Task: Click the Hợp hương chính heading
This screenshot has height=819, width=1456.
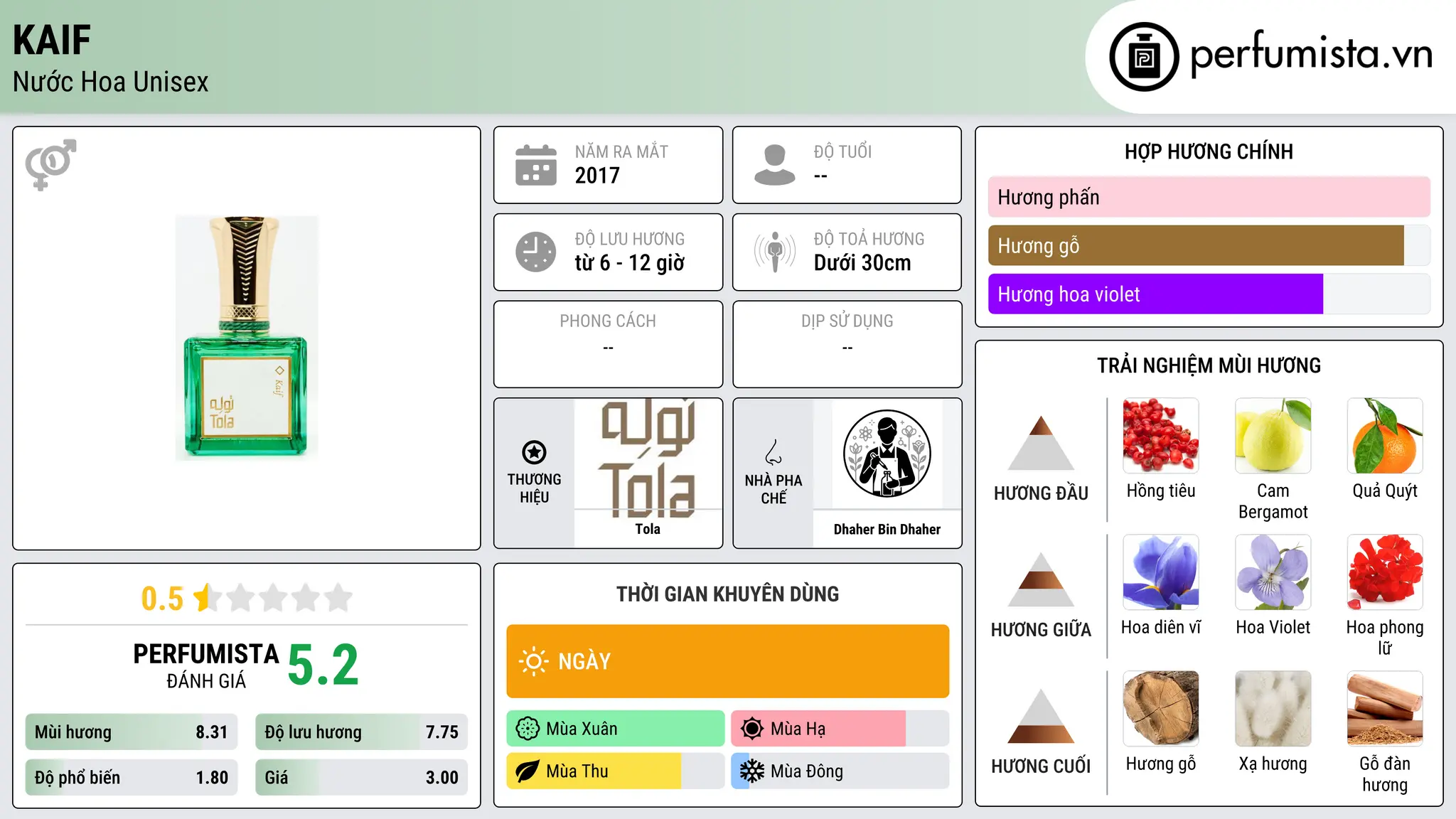Action: coord(1209,151)
